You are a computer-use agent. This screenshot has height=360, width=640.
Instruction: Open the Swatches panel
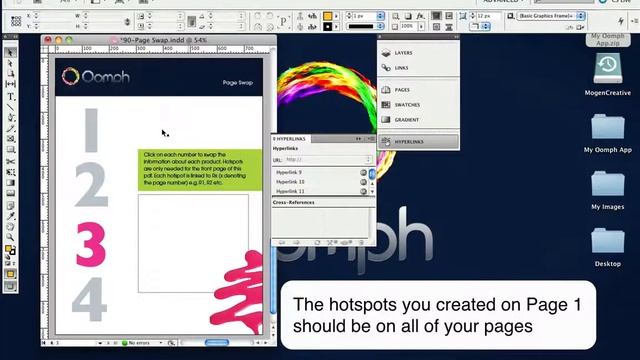click(418, 105)
